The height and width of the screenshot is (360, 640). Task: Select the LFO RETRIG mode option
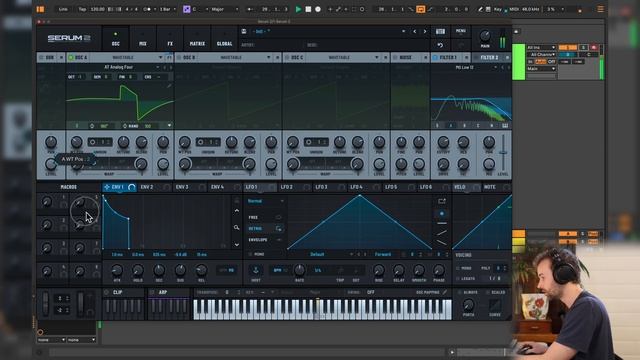265,229
